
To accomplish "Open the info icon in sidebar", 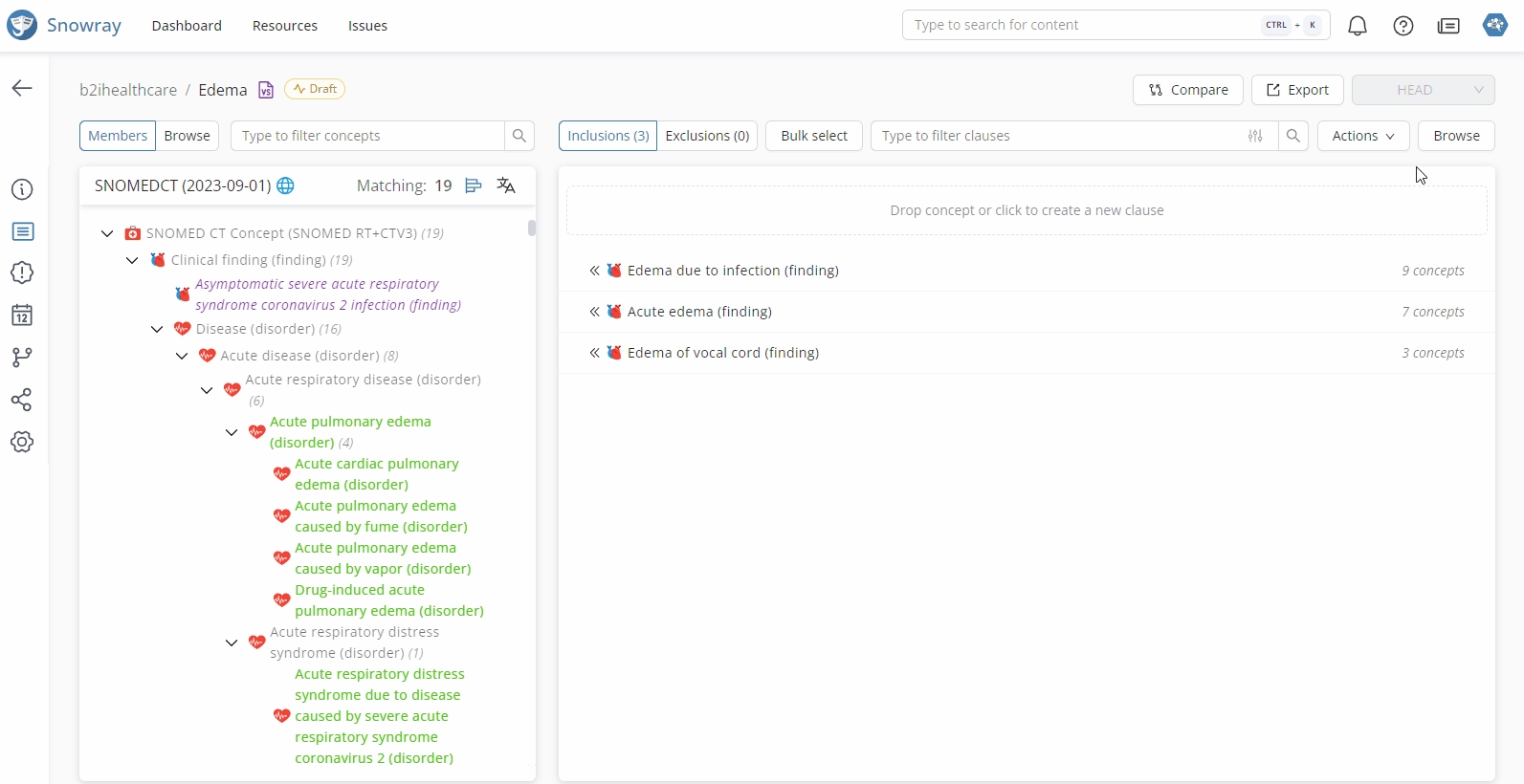I will [22, 189].
